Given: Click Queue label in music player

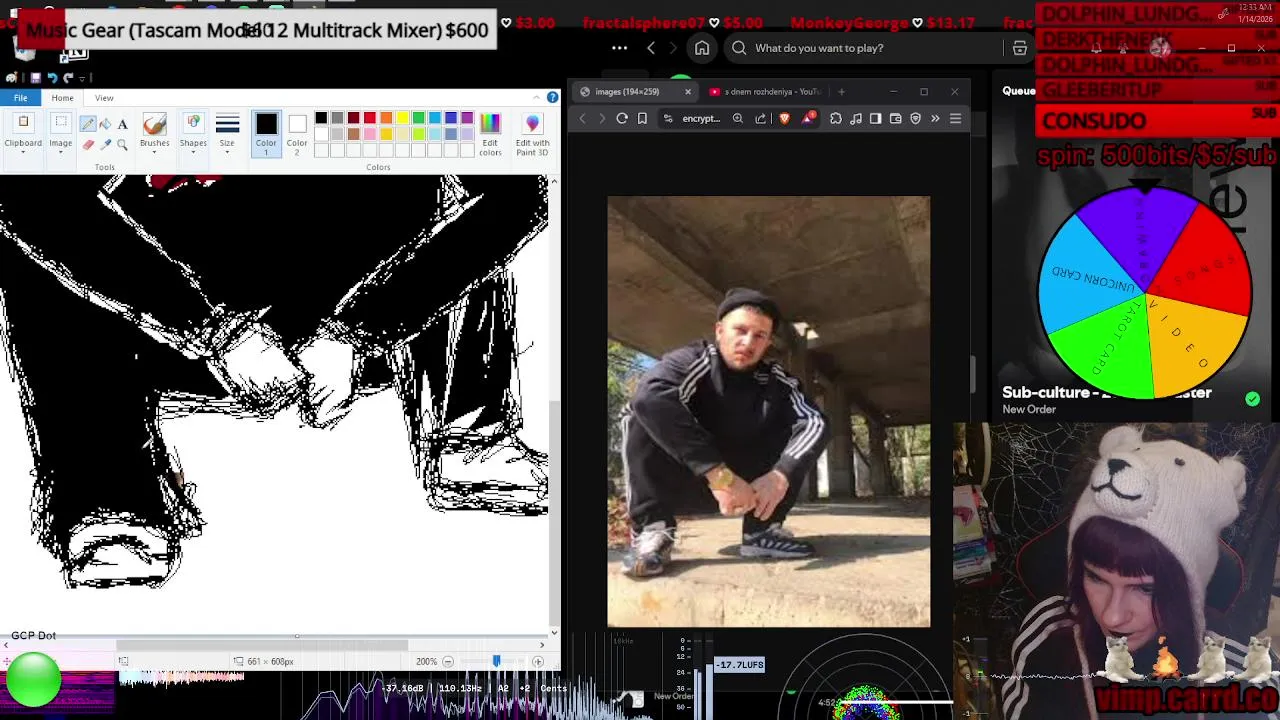Looking at the screenshot, I should [x=1019, y=91].
